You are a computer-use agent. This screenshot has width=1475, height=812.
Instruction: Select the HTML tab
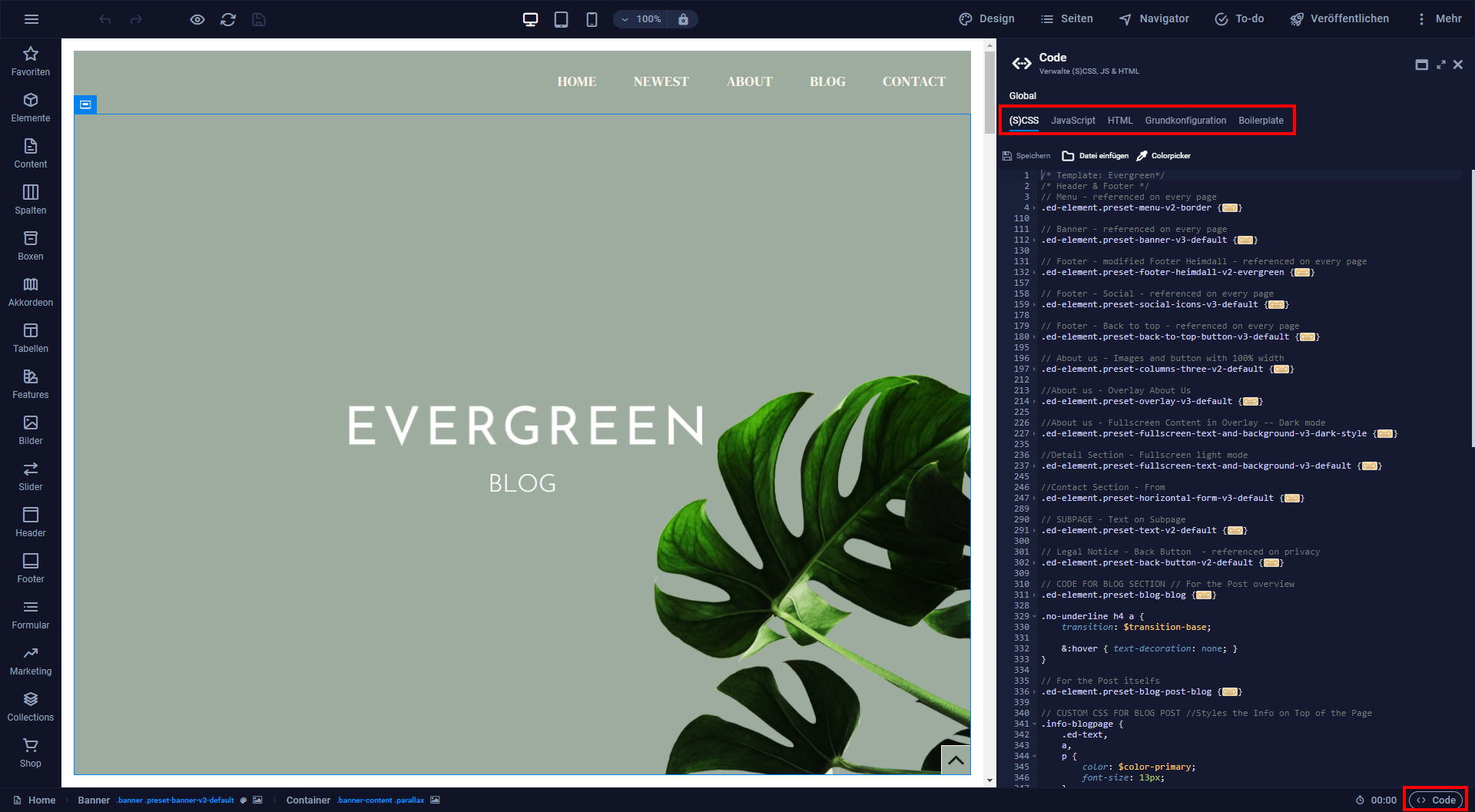tap(1120, 121)
